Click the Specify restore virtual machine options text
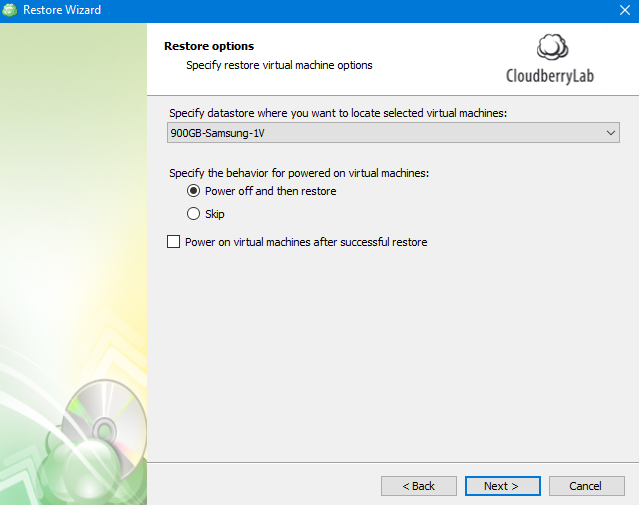 click(279, 65)
